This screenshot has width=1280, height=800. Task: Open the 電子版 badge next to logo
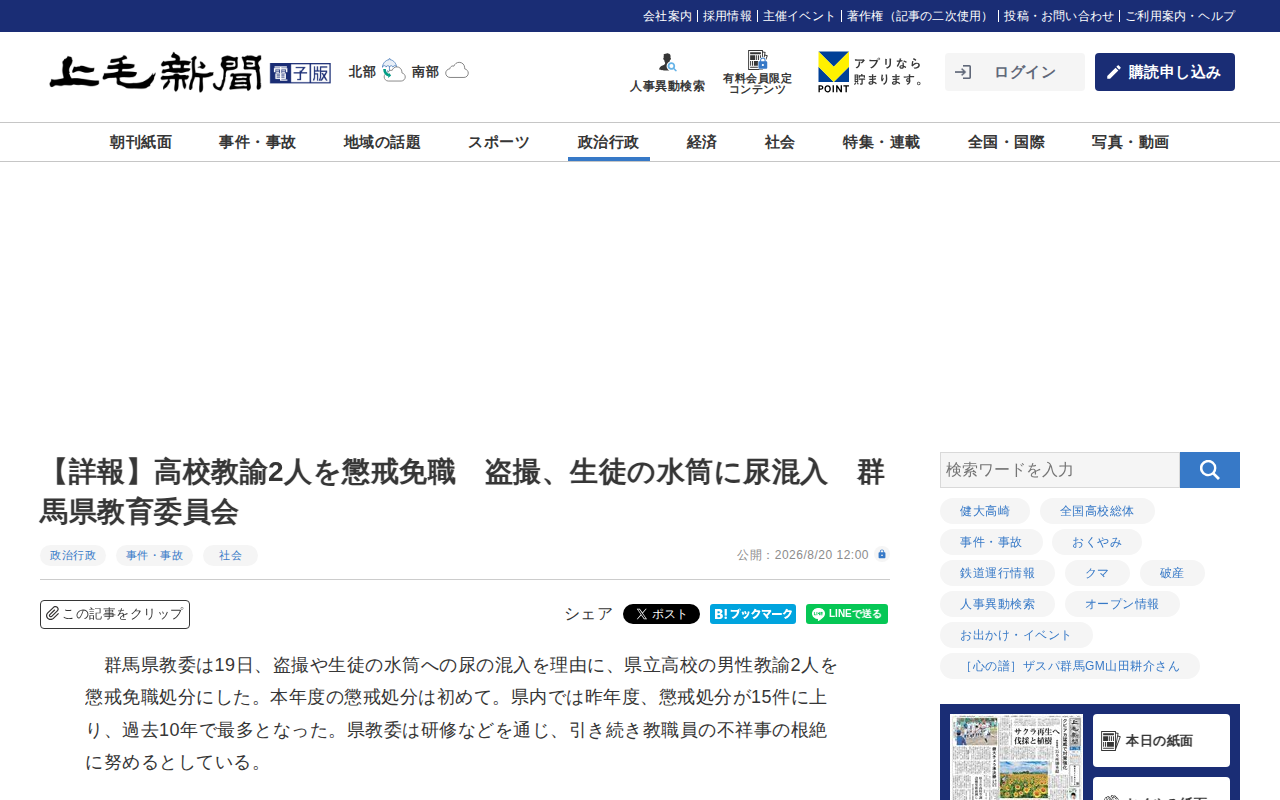click(300, 73)
